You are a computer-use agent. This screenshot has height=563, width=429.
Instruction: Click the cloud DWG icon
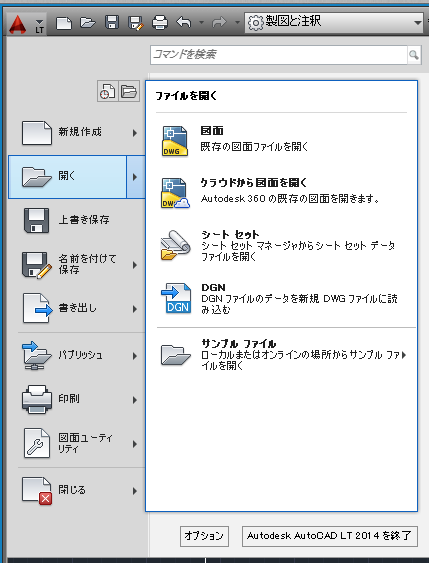[175, 193]
